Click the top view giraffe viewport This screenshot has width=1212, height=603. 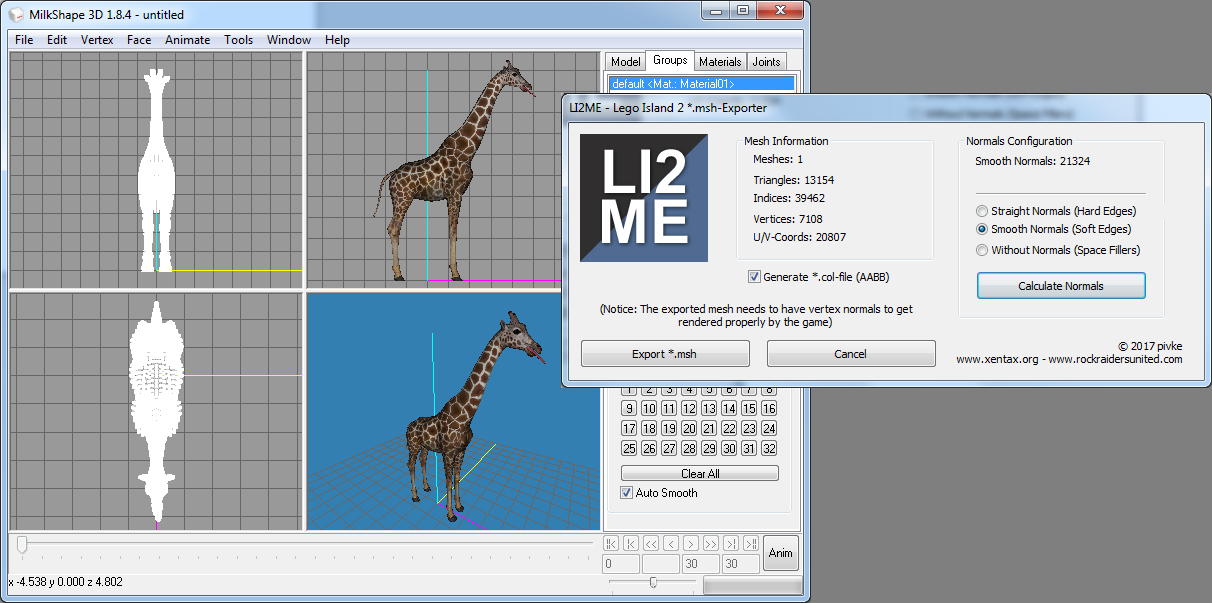(155, 411)
